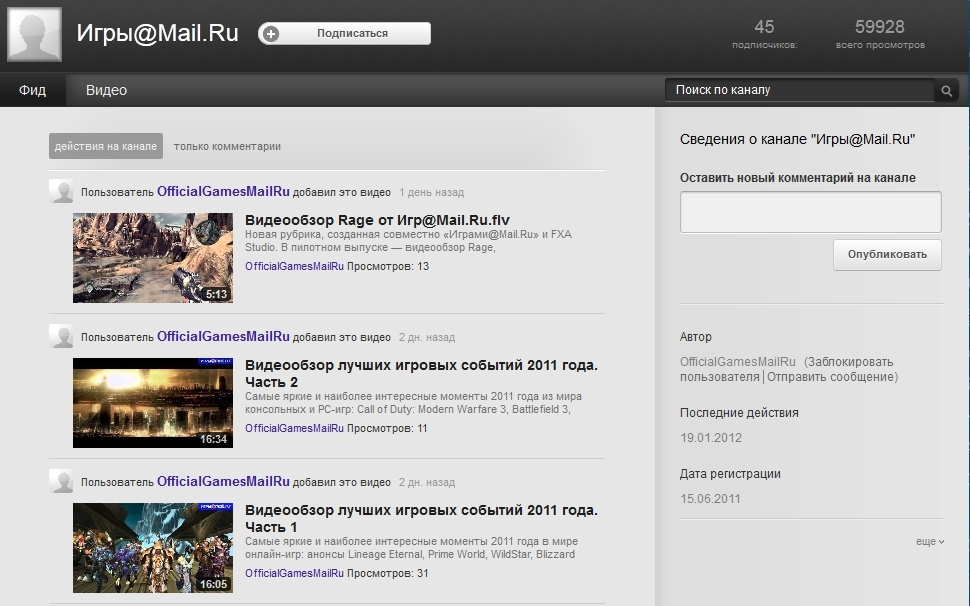Image resolution: width=970 pixels, height=606 pixels.
Task: Click user avatar beside the Rage video post
Action: tap(61, 192)
